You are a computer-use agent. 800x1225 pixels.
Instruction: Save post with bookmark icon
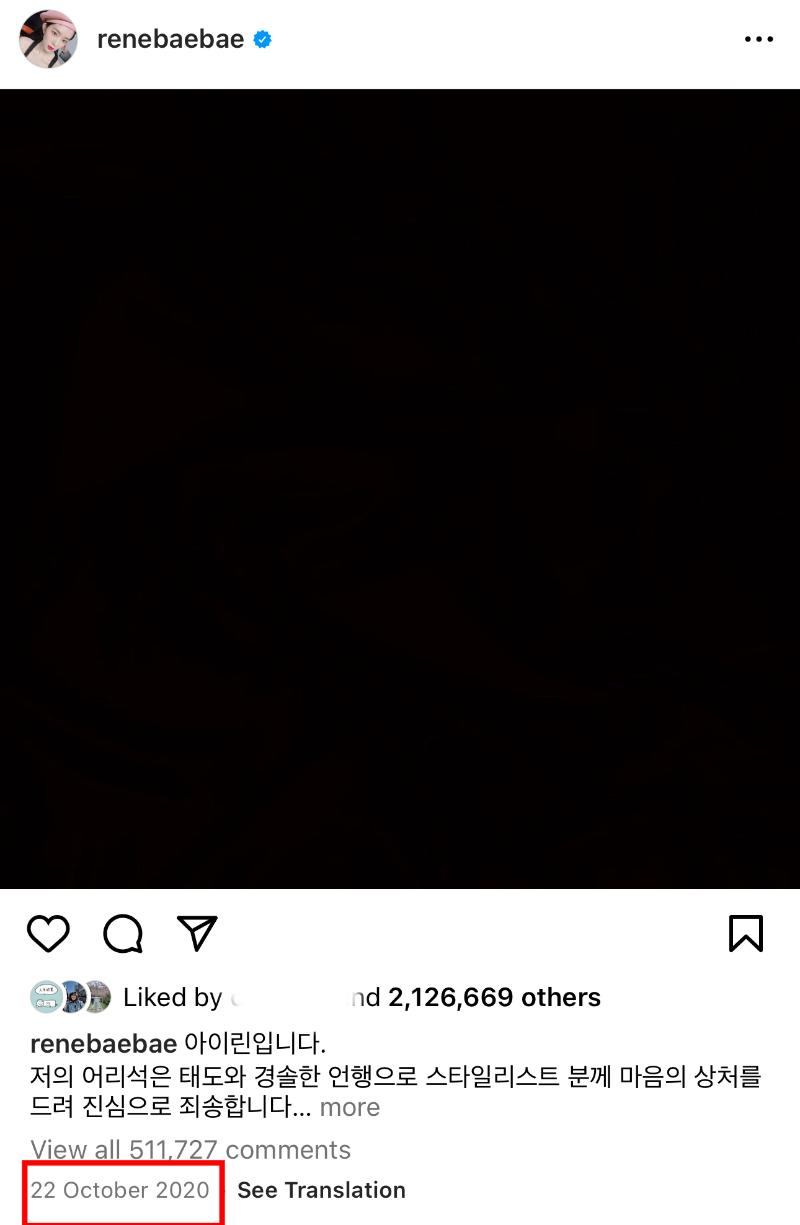pos(746,933)
